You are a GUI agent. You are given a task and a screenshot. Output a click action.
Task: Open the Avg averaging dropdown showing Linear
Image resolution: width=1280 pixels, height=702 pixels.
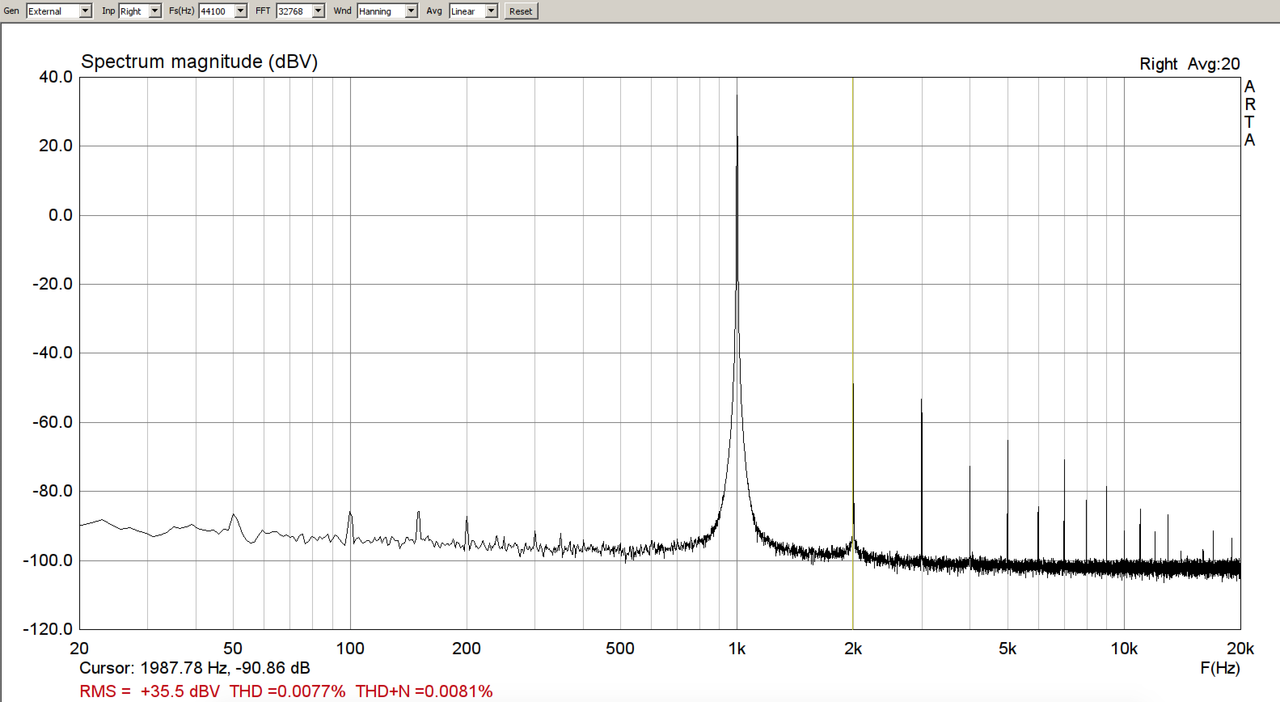click(x=472, y=11)
